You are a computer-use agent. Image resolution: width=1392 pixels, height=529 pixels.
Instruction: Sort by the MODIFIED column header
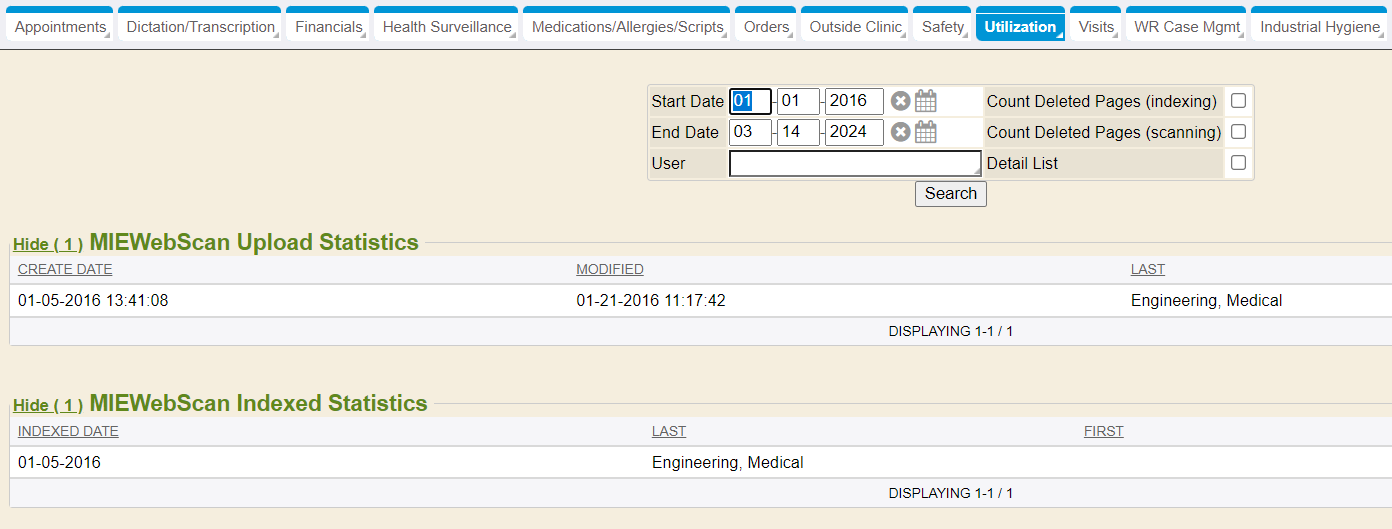(x=609, y=269)
